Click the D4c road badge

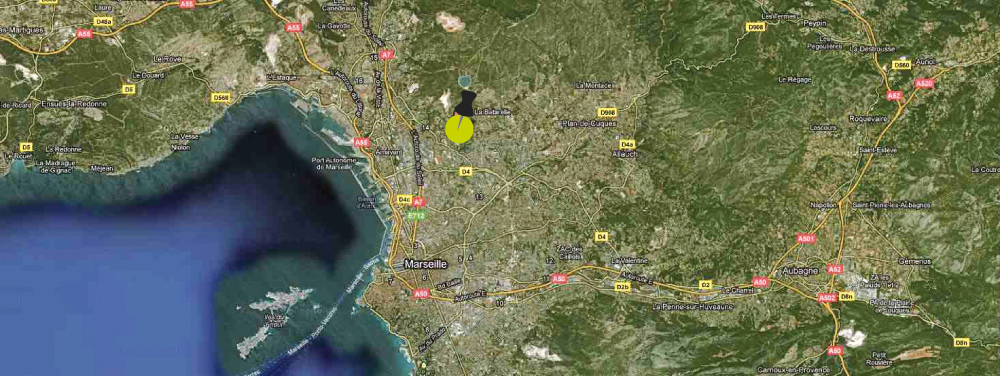pyautogui.click(x=403, y=199)
